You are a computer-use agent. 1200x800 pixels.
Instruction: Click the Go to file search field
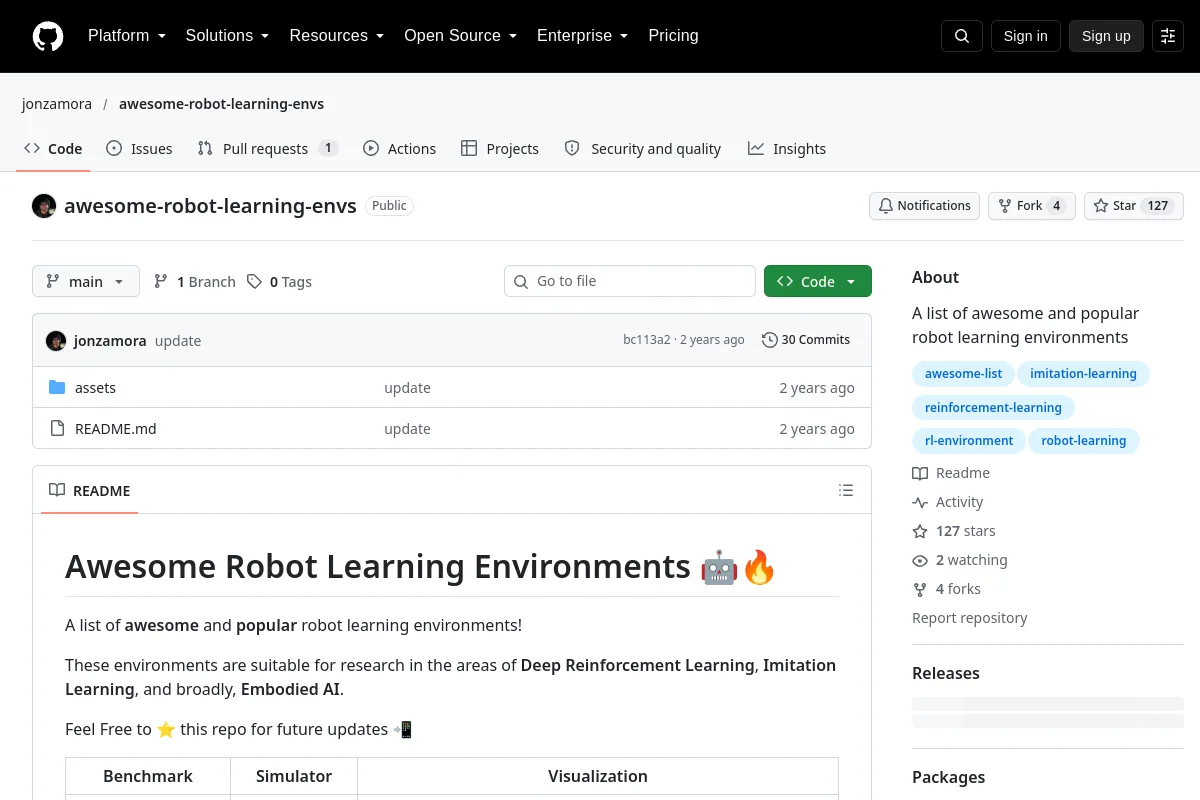630,281
